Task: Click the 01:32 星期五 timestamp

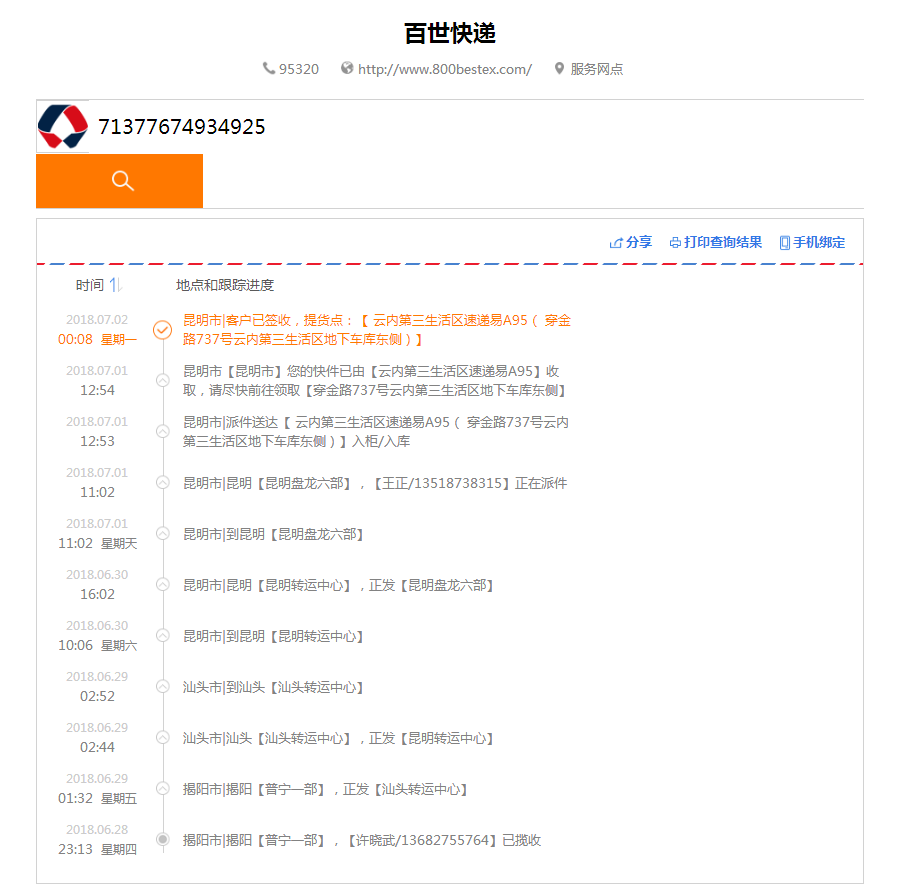Action: pyautogui.click(x=98, y=798)
